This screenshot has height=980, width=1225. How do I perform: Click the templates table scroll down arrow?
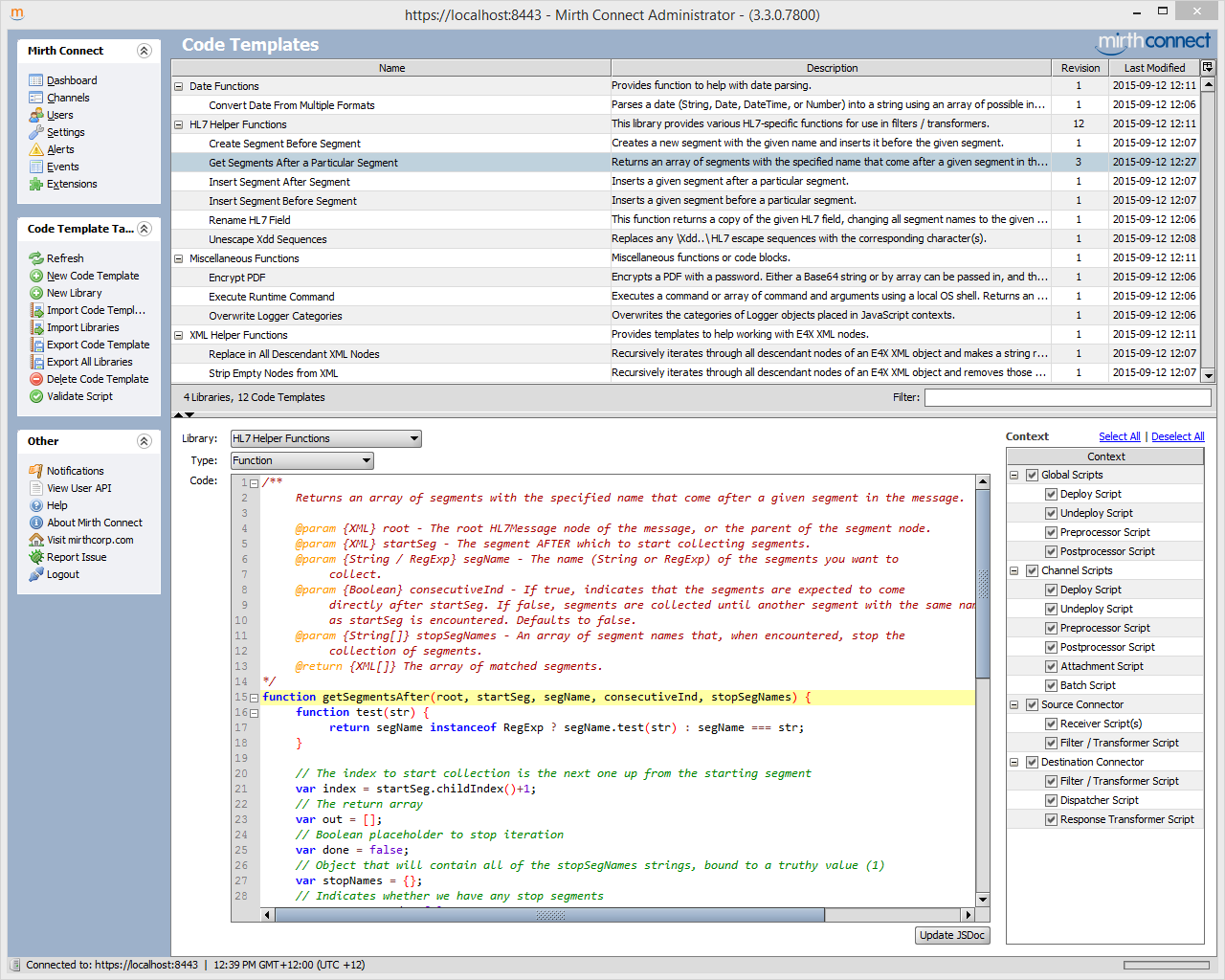pos(1208,376)
